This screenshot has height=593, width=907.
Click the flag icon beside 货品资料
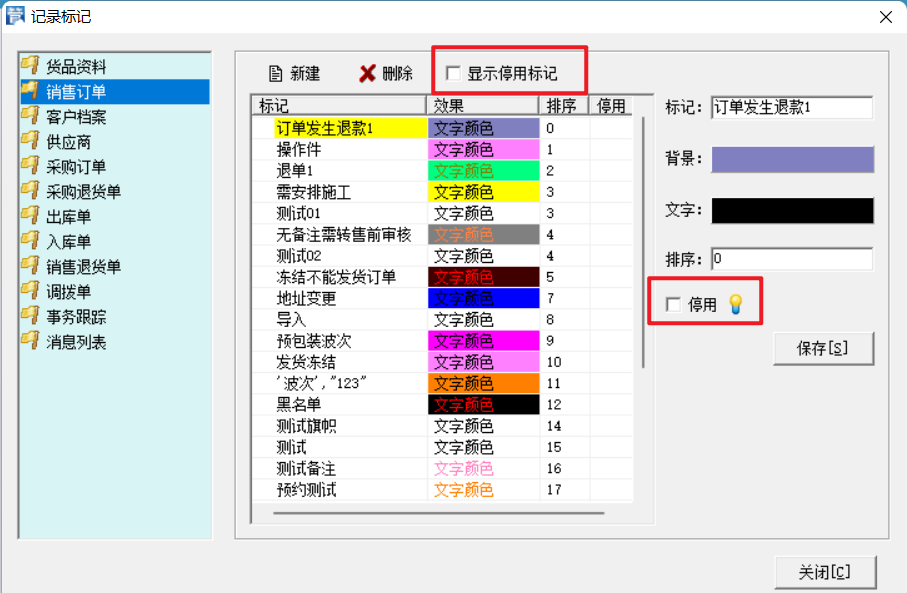30,65
